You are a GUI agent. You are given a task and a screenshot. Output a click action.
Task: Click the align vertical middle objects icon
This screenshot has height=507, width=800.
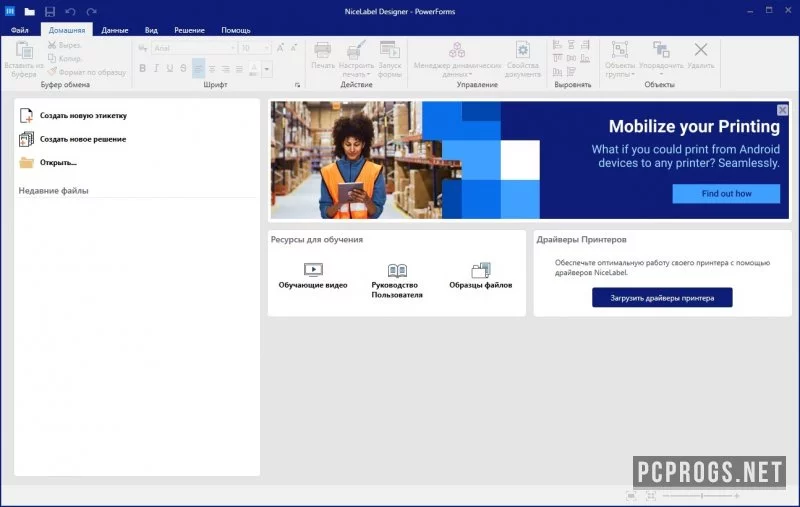click(x=571, y=58)
